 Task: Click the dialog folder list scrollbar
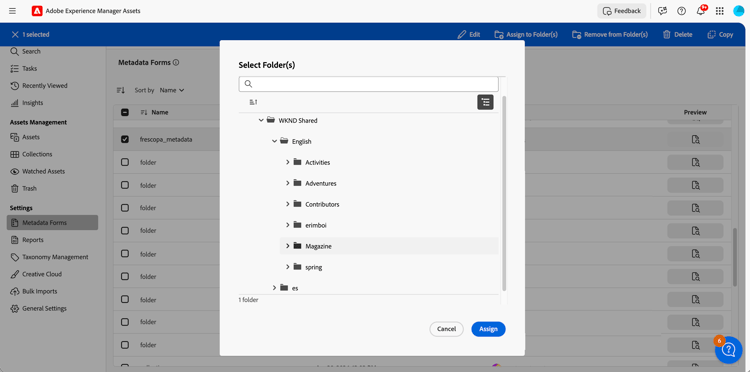click(504, 194)
